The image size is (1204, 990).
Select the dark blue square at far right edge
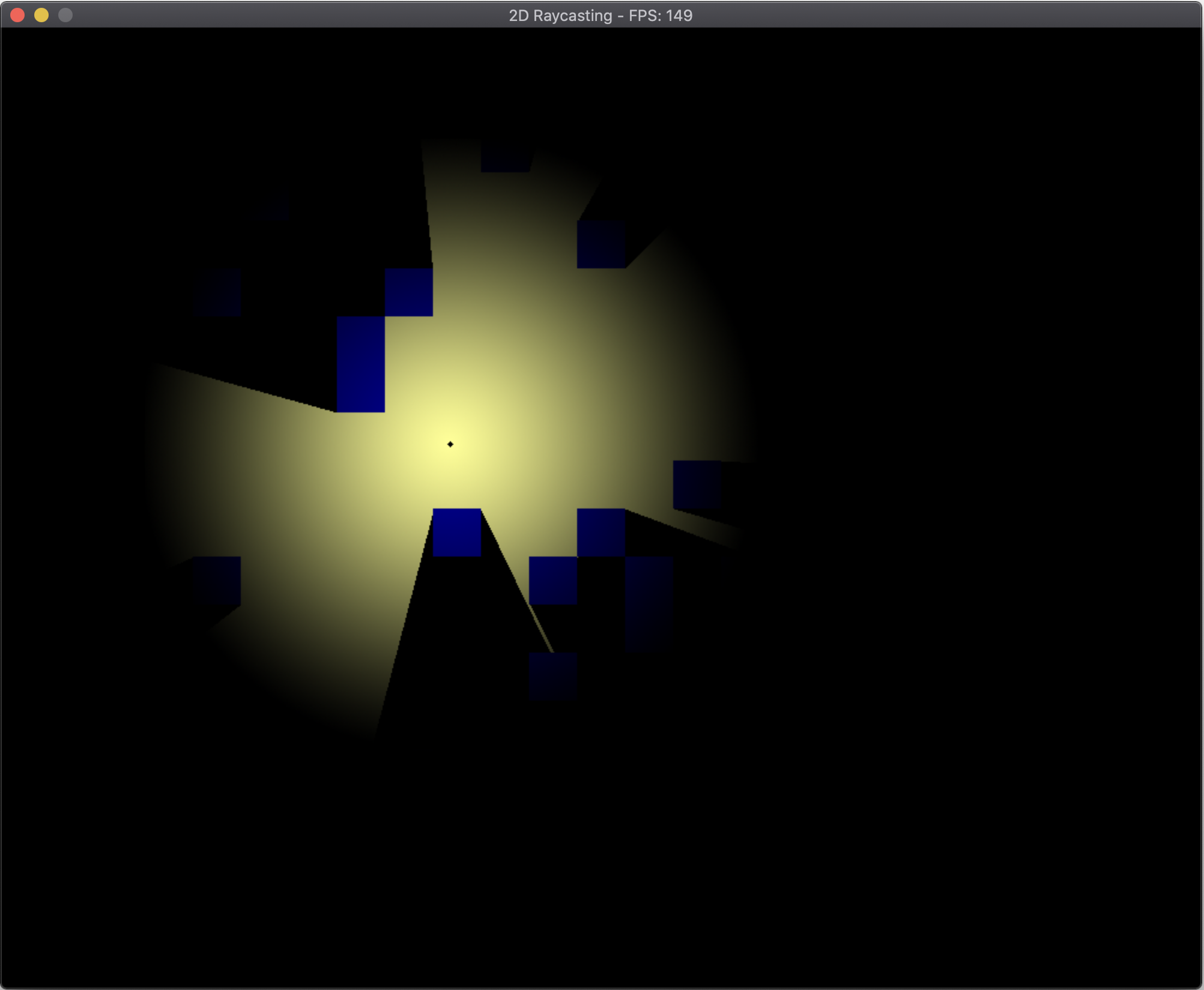coord(697,484)
